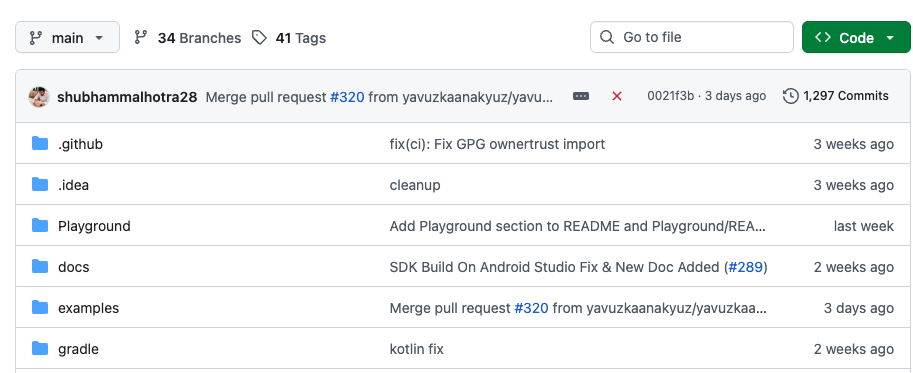Click '3 days ago' in the examples row

(x=858, y=308)
